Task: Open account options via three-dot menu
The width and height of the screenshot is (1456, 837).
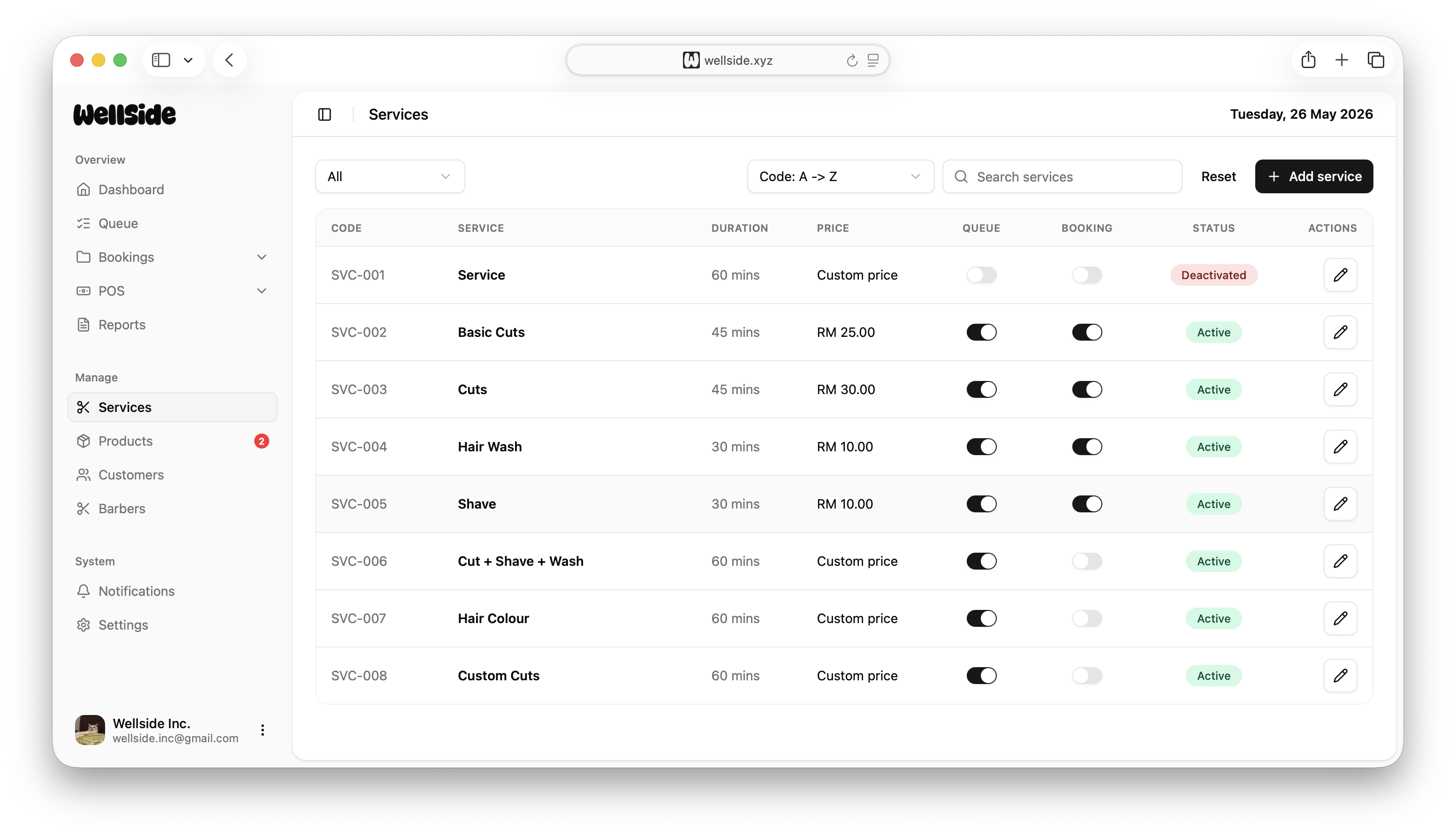Action: [x=263, y=730]
